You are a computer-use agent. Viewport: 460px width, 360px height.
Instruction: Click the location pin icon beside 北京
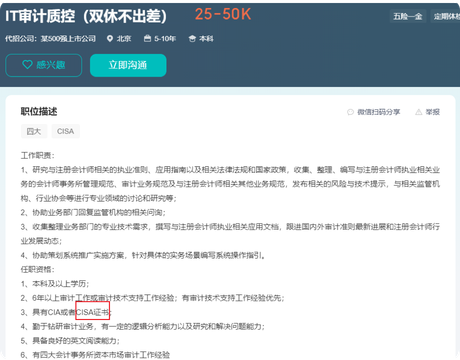coord(110,39)
